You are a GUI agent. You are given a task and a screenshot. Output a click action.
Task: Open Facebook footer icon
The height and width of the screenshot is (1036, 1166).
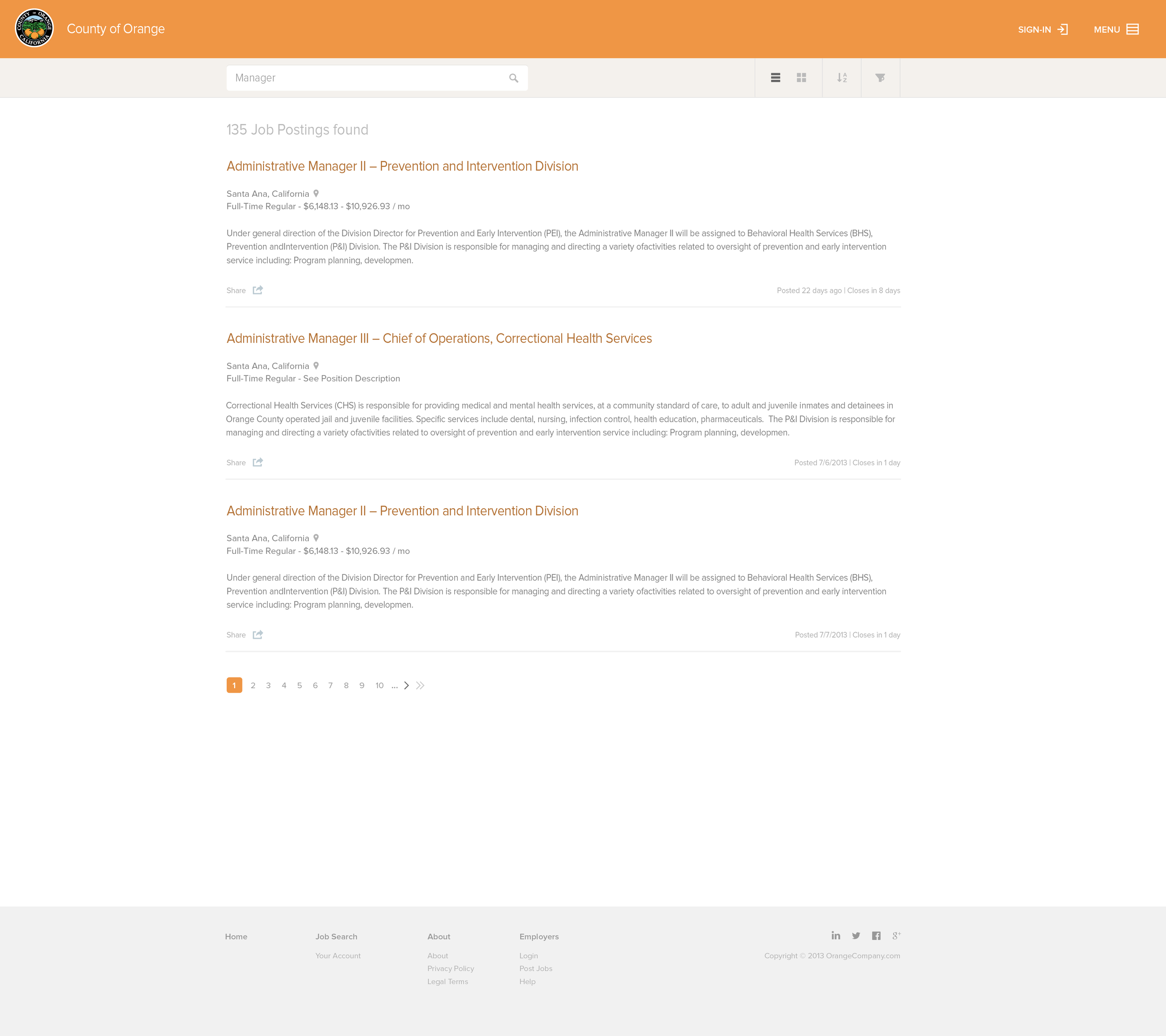pyautogui.click(x=876, y=936)
